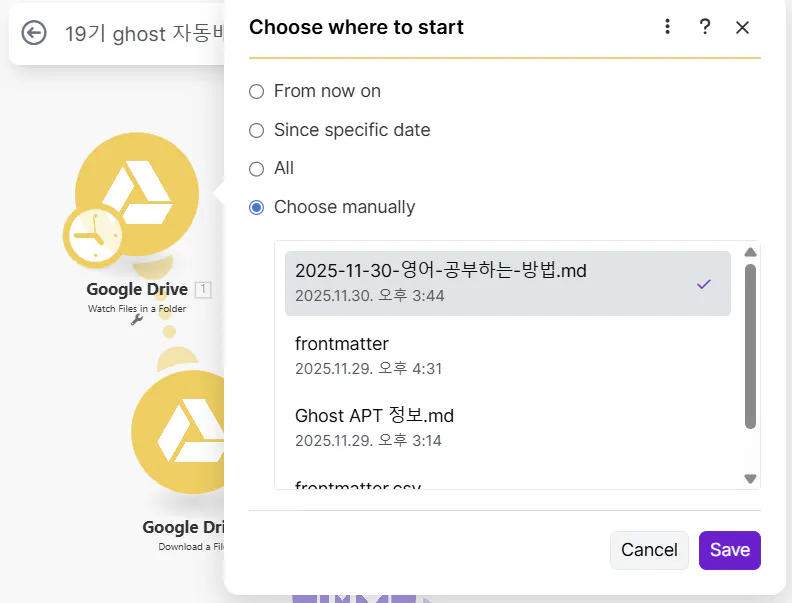Click the back arrow next to scenario name
Screen dimensions: 792x603
[x=34, y=33]
